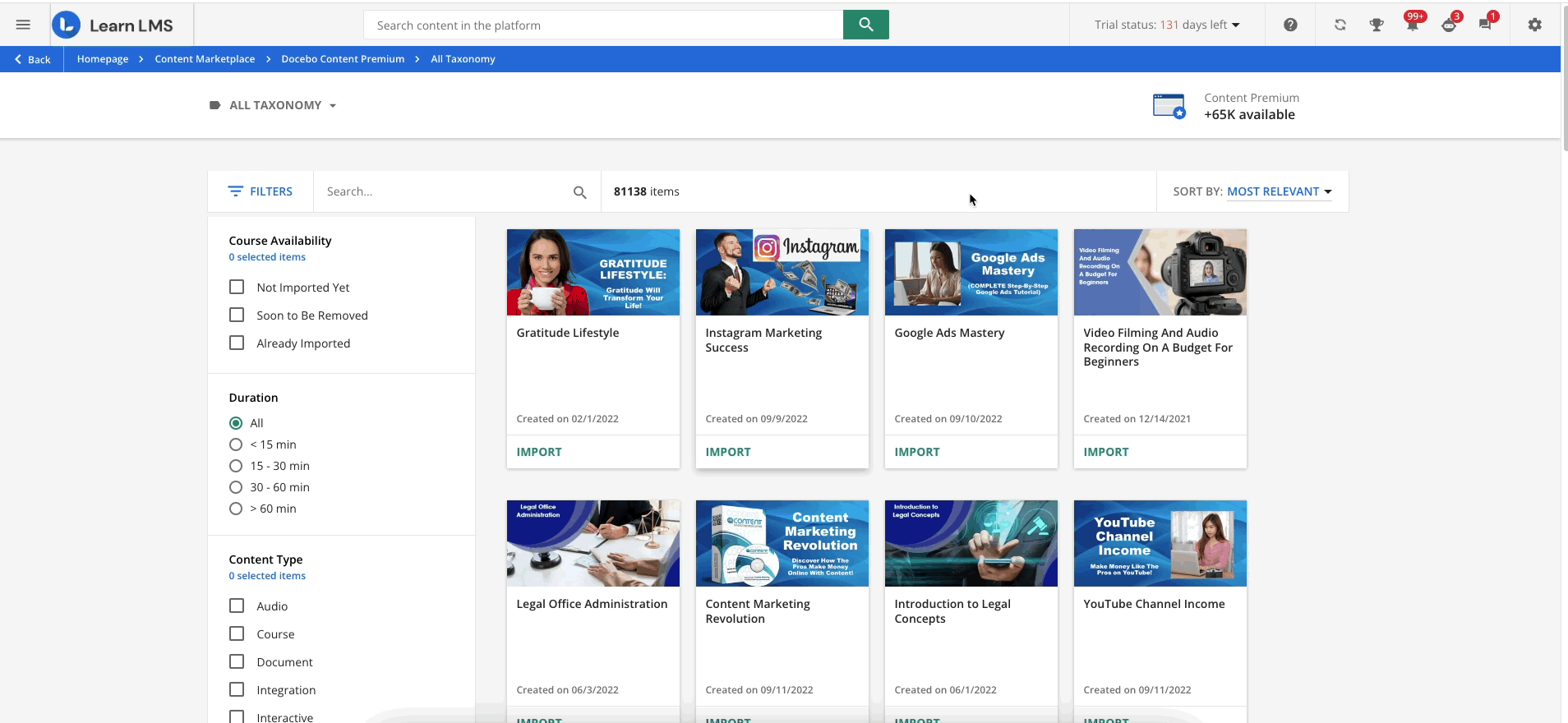Screen dimensions: 1568x723
Task: Expand the All Taxonomy dropdown
Action: (274, 105)
